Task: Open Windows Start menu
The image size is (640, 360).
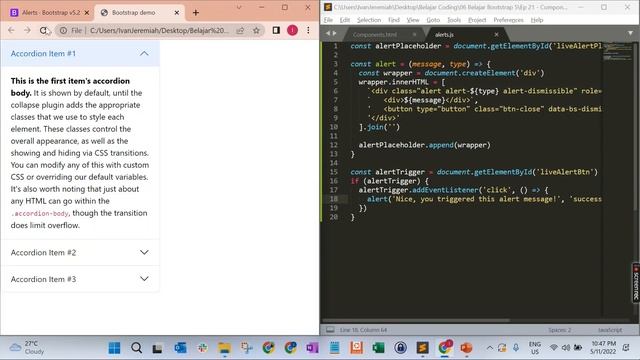Action: pyautogui.click(x=114, y=348)
